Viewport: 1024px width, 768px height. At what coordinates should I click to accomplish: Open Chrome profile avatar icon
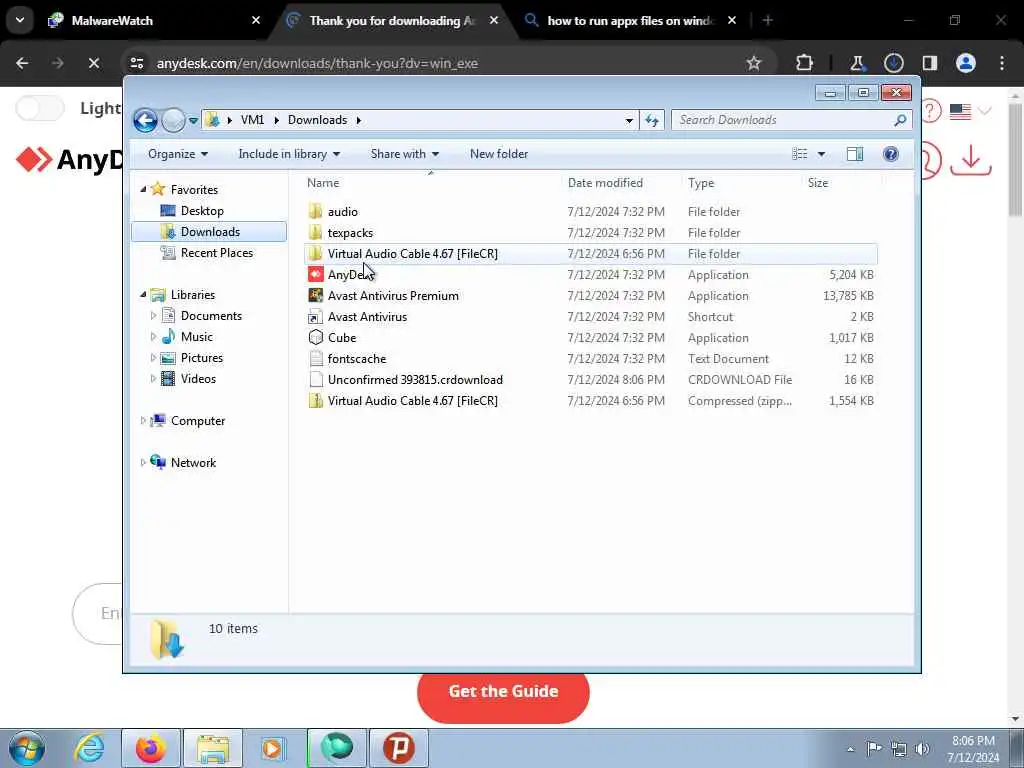click(966, 63)
